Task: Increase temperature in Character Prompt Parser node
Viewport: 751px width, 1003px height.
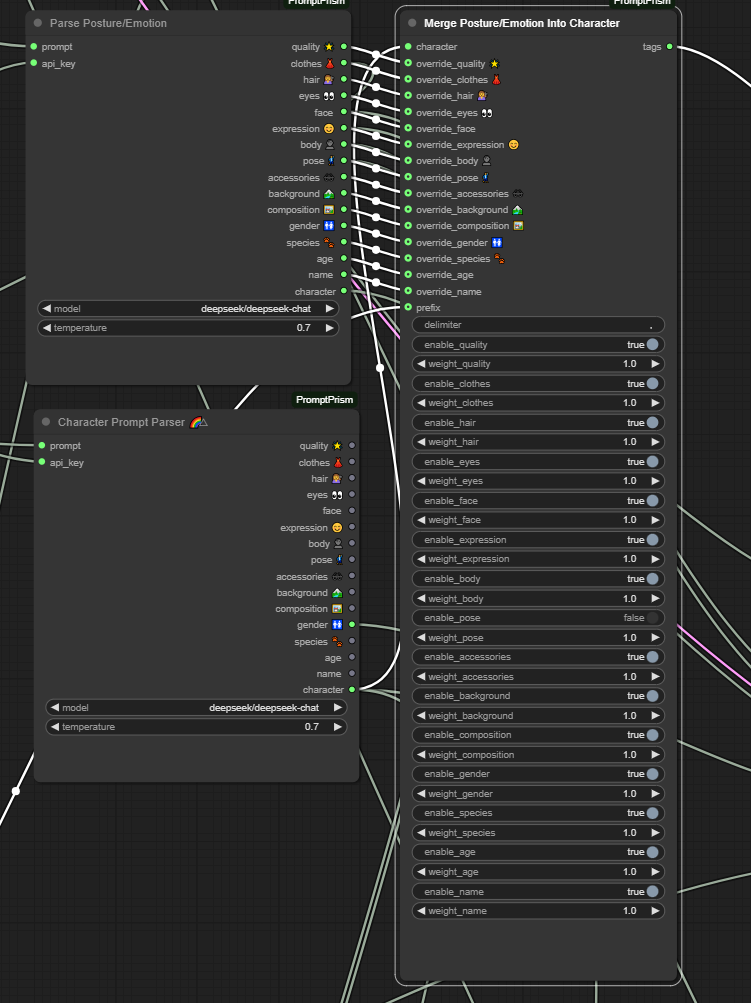Action: click(x=338, y=727)
